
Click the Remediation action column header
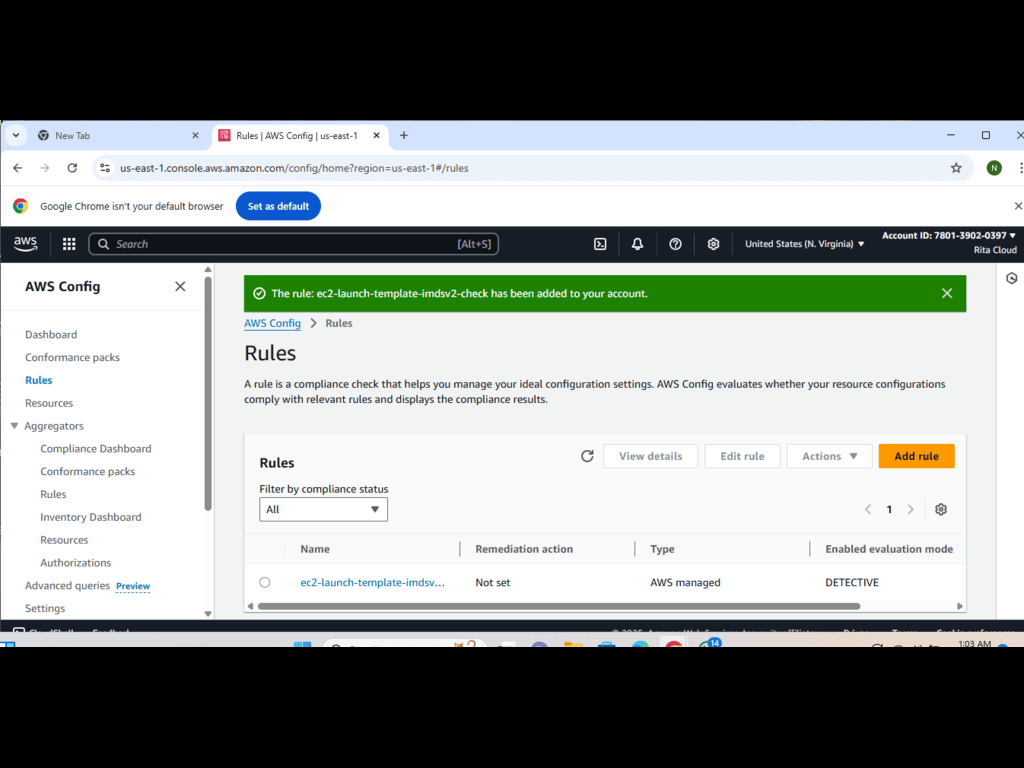pyautogui.click(x=524, y=549)
